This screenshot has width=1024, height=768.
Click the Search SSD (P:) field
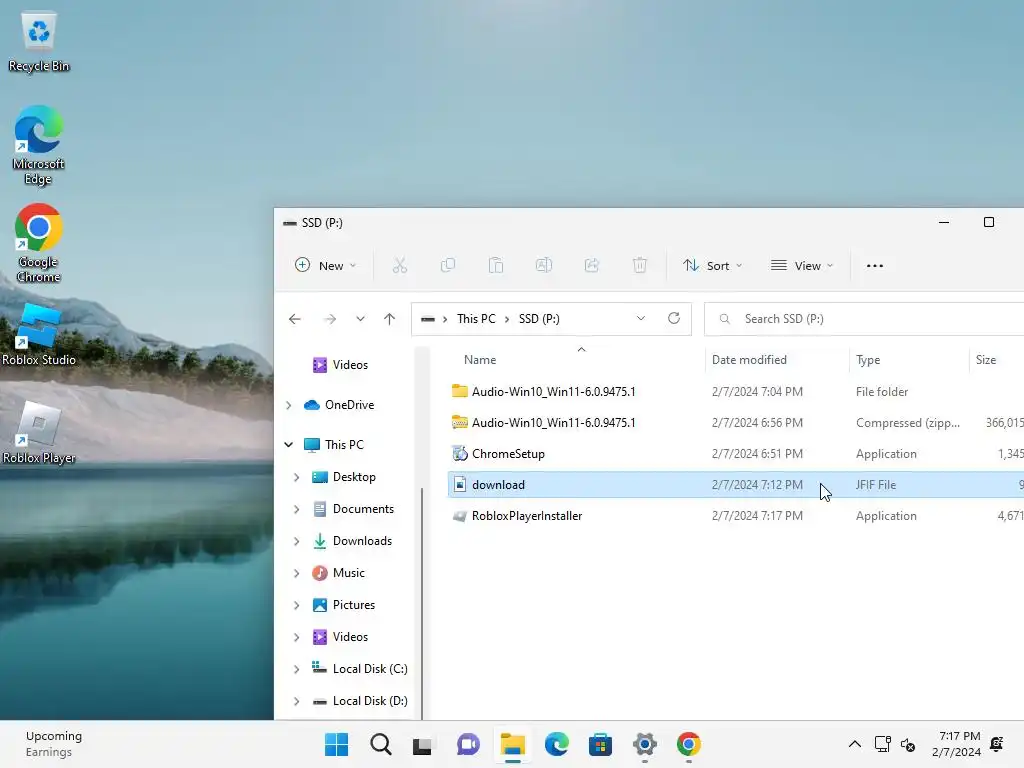(864, 319)
